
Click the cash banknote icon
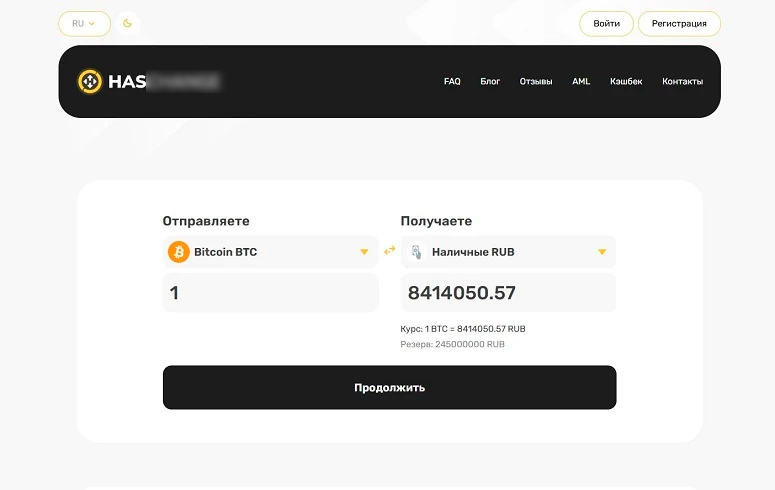pyautogui.click(x=416, y=252)
